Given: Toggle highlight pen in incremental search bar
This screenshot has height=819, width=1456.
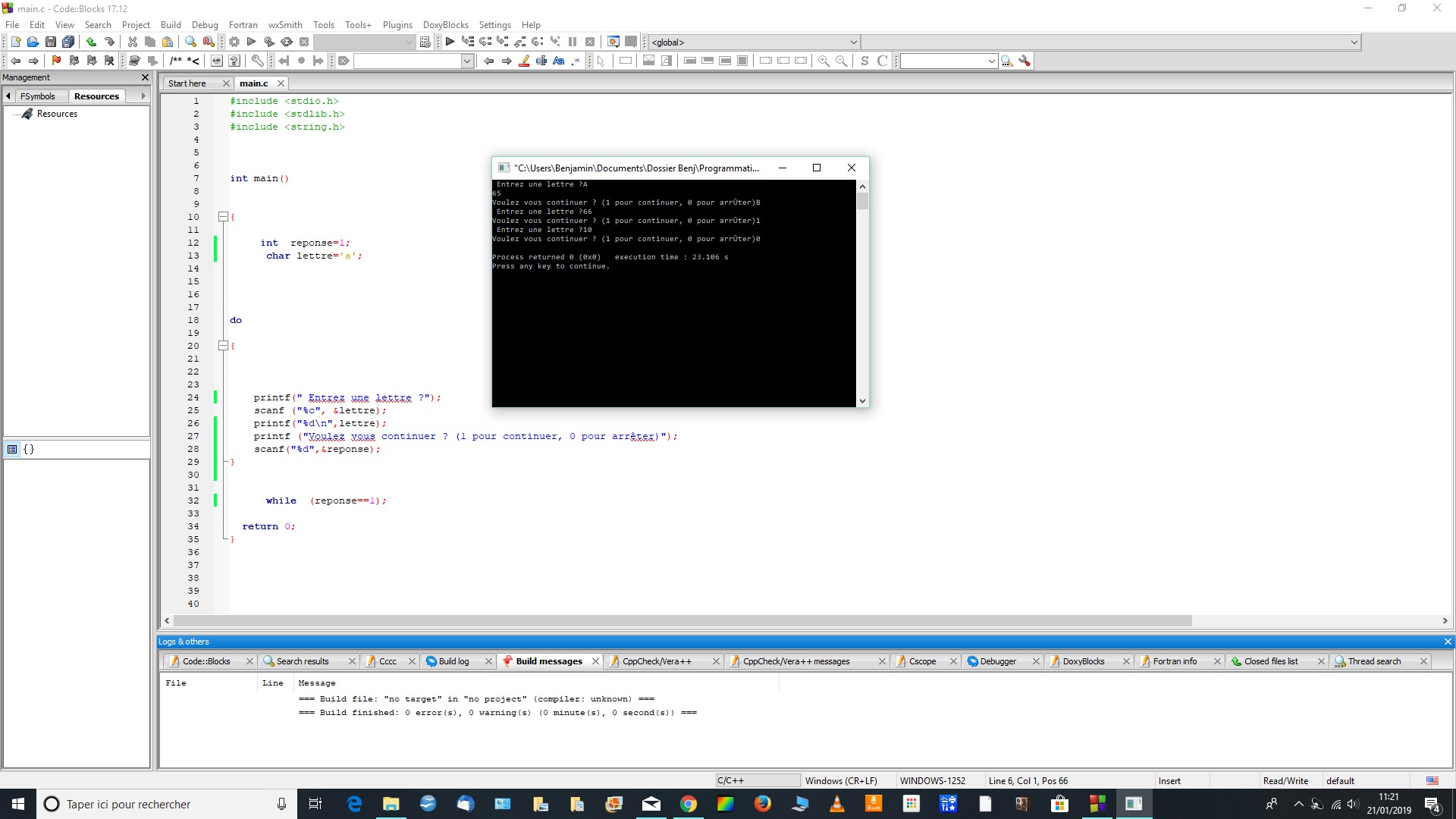Looking at the screenshot, I should coord(524,61).
